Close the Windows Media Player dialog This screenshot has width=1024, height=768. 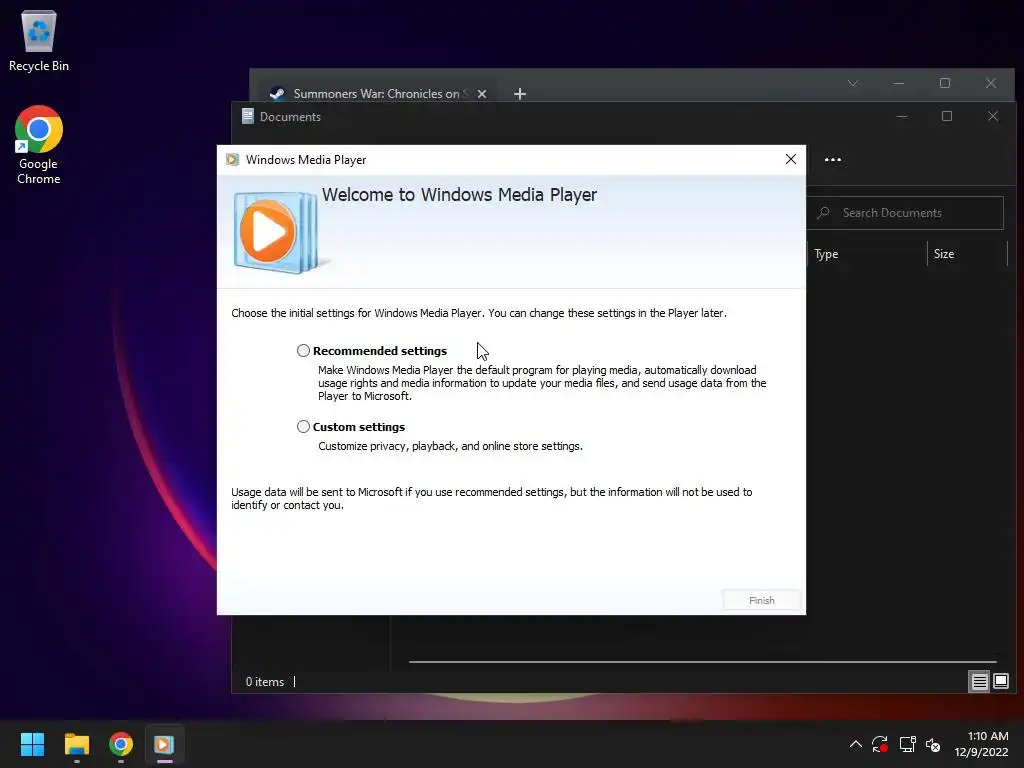coord(791,159)
